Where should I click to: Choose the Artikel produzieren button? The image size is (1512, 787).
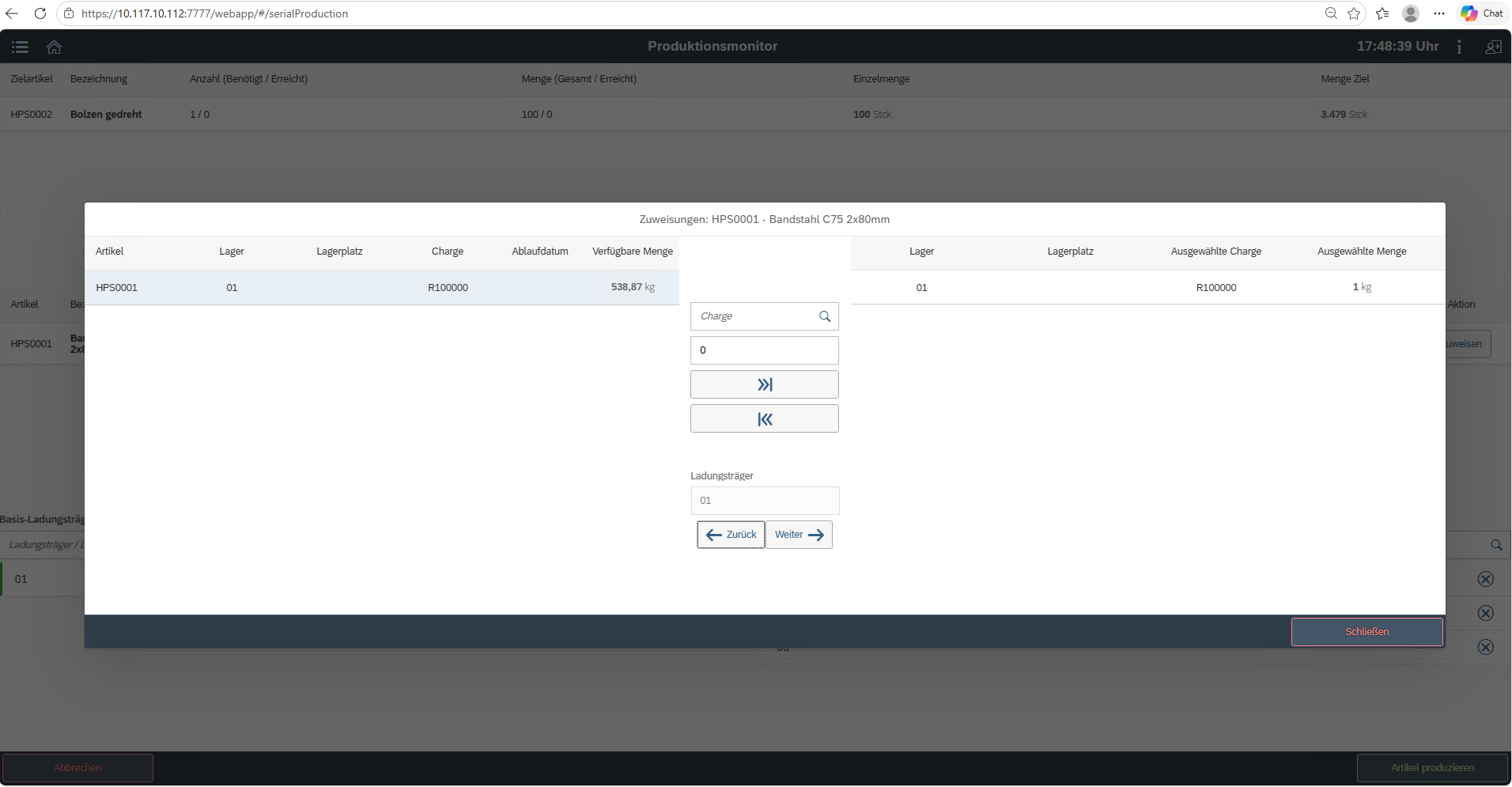pyautogui.click(x=1432, y=768)
